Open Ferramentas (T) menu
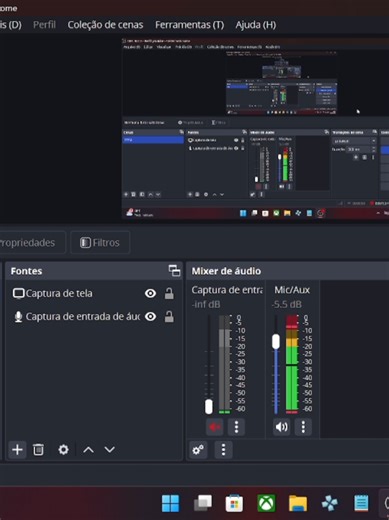 189,25
